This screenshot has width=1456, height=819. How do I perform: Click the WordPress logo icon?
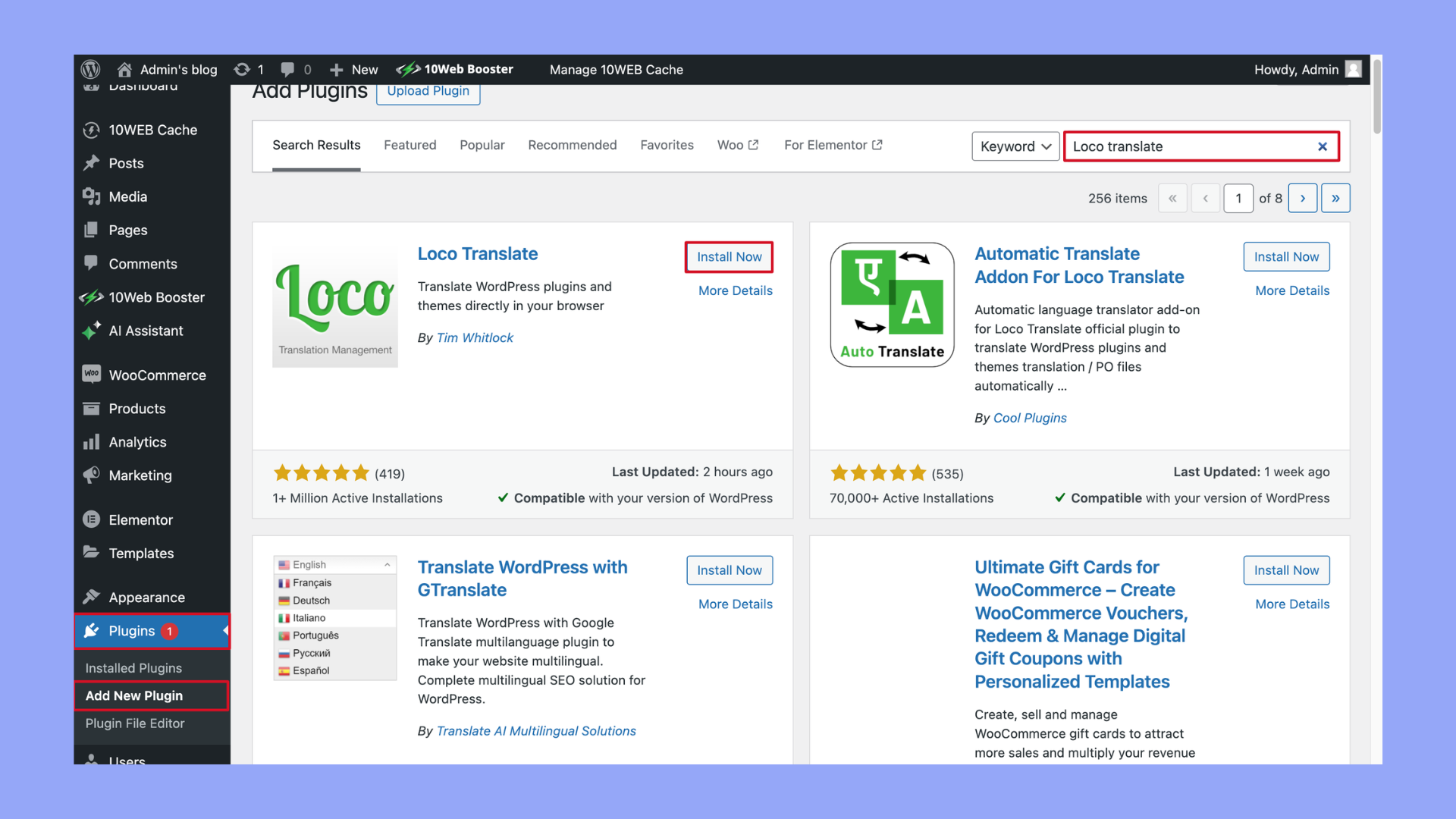(91, 69)
